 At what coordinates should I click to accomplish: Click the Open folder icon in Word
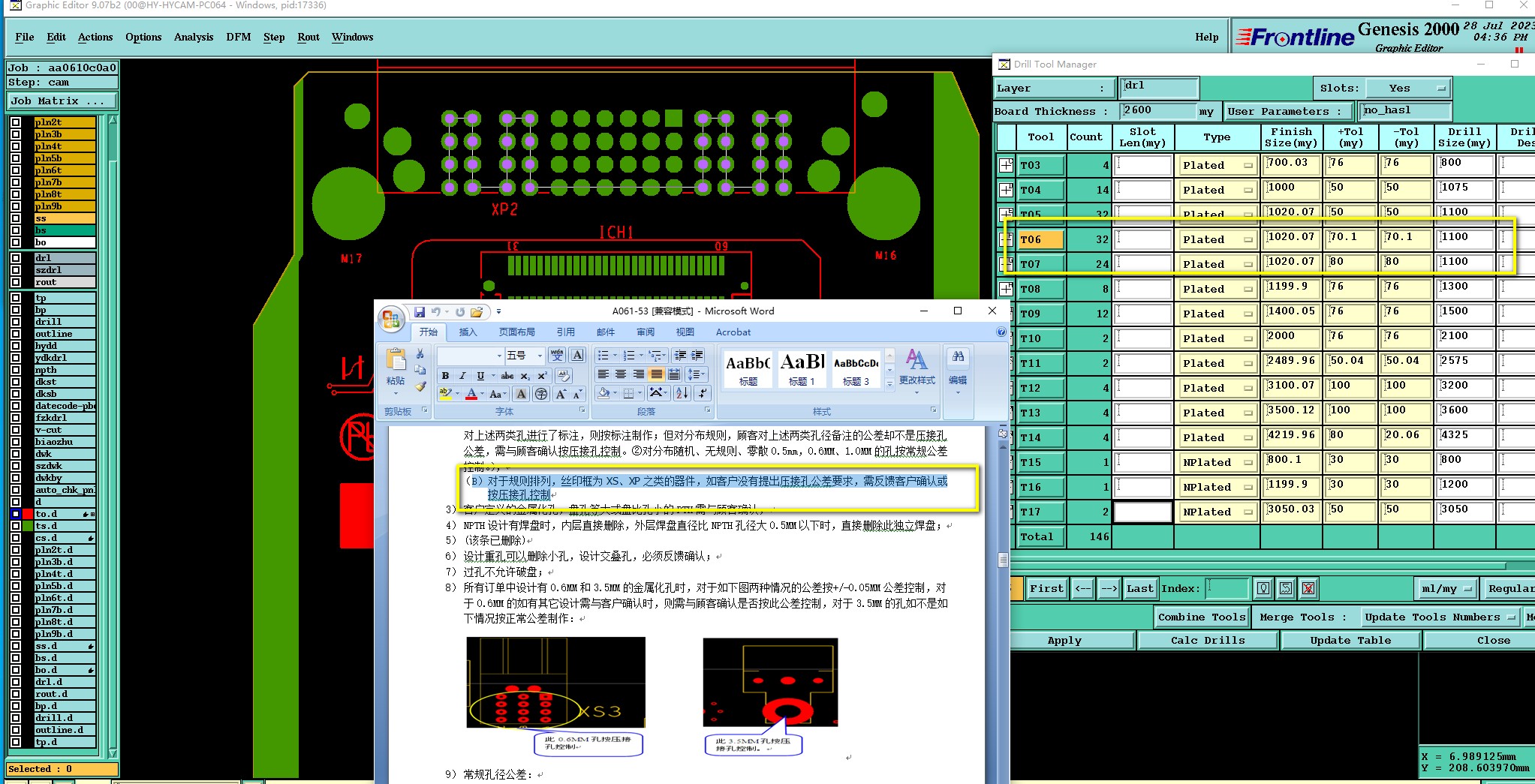point(476,312)
